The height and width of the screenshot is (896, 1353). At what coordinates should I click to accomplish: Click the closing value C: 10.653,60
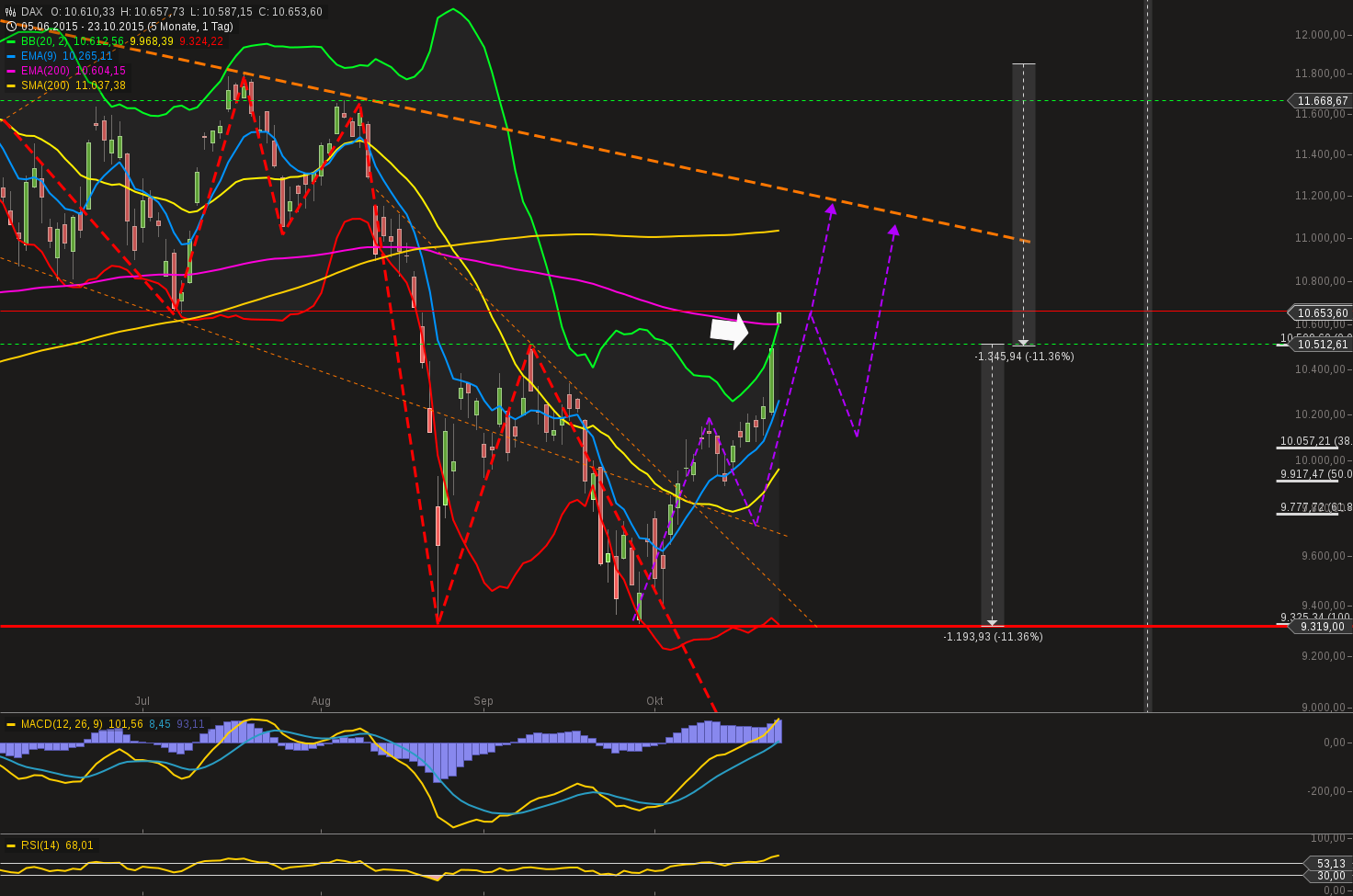(x=290, y=12)
